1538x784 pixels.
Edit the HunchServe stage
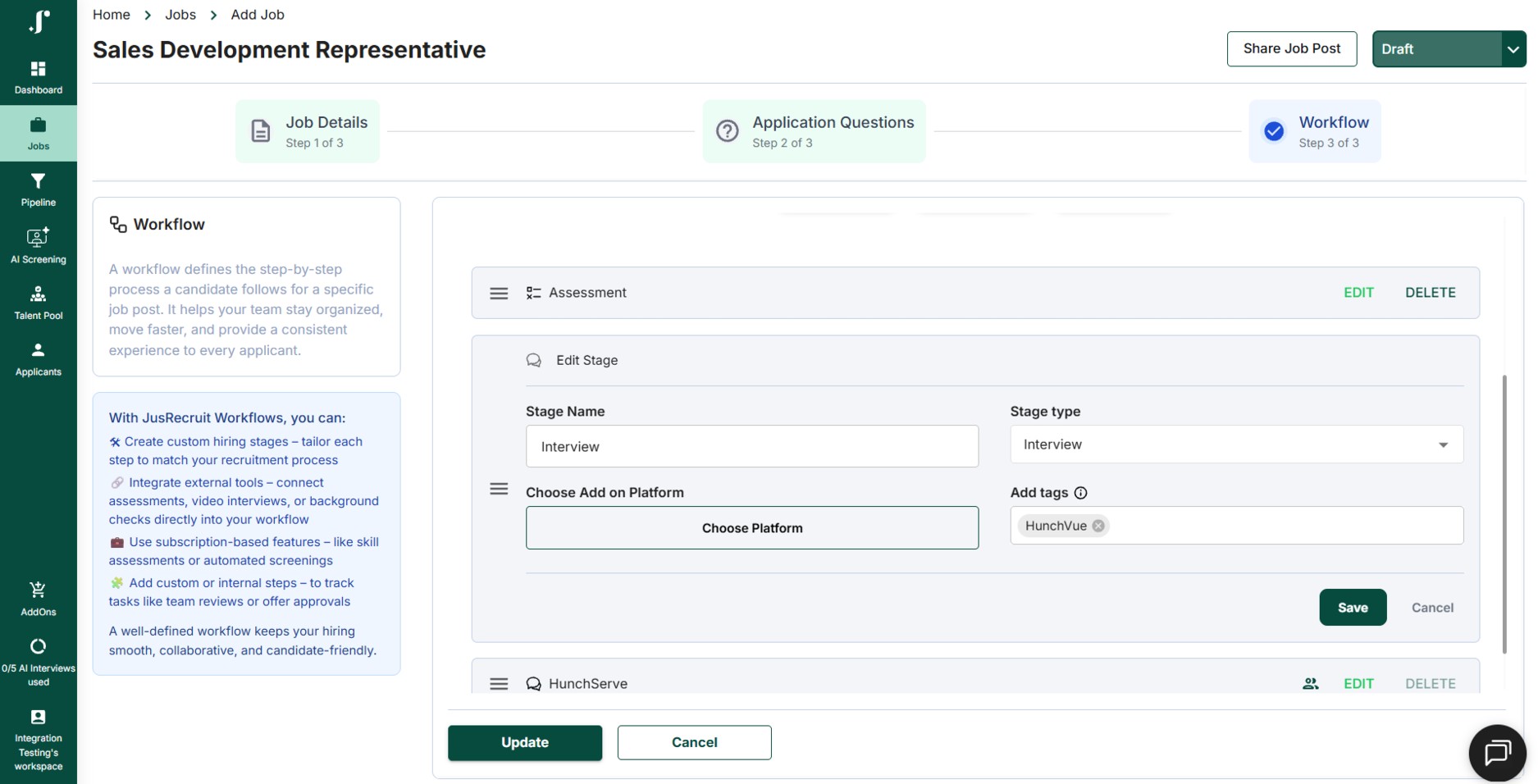coord(1358,684)
